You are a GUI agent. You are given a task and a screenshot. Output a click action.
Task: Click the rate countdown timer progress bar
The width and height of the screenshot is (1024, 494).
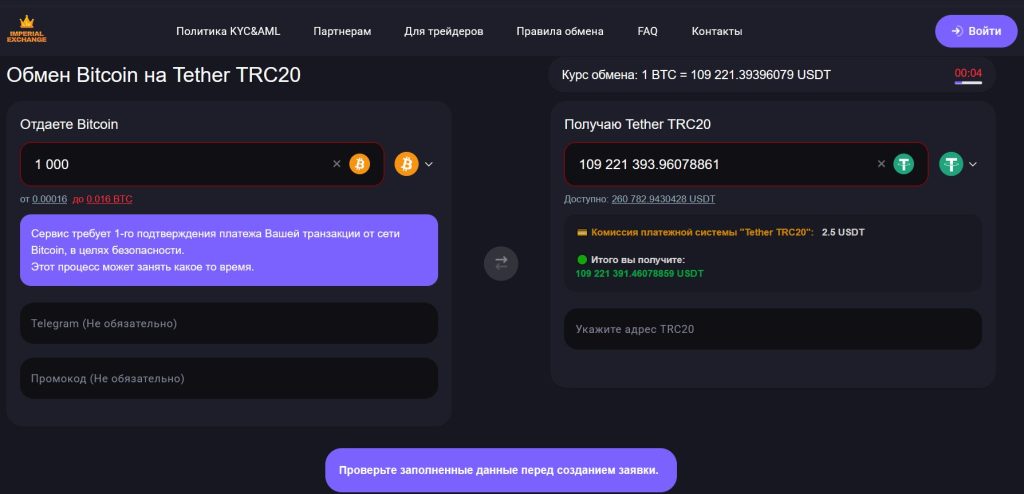point(968,82)
